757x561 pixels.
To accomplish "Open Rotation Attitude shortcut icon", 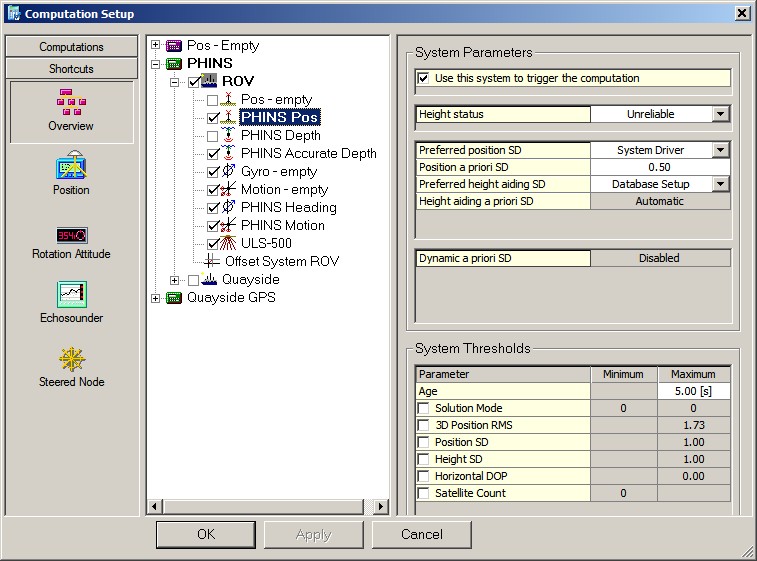I will point(71,235).
